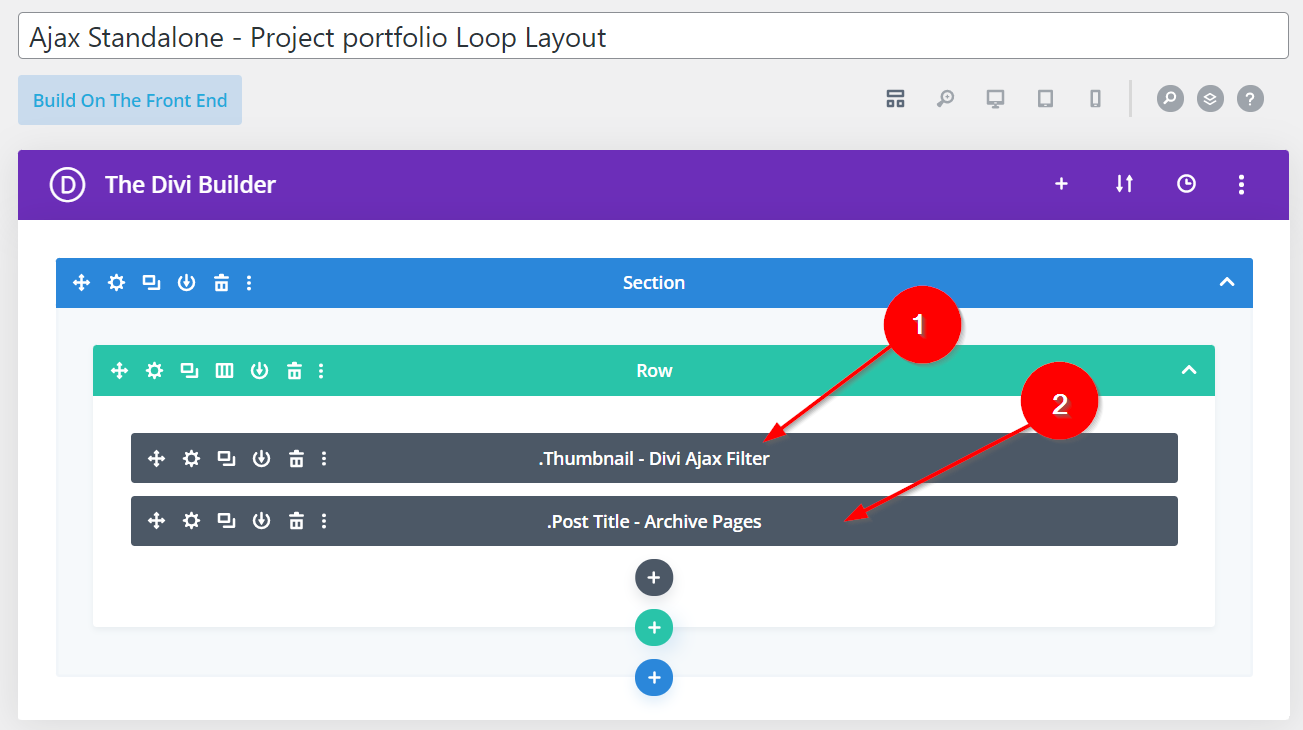This screenshot has width=1303, height=730.
Task: Open portability import/export arrows icon
Action: click(x=1124, y=184)
